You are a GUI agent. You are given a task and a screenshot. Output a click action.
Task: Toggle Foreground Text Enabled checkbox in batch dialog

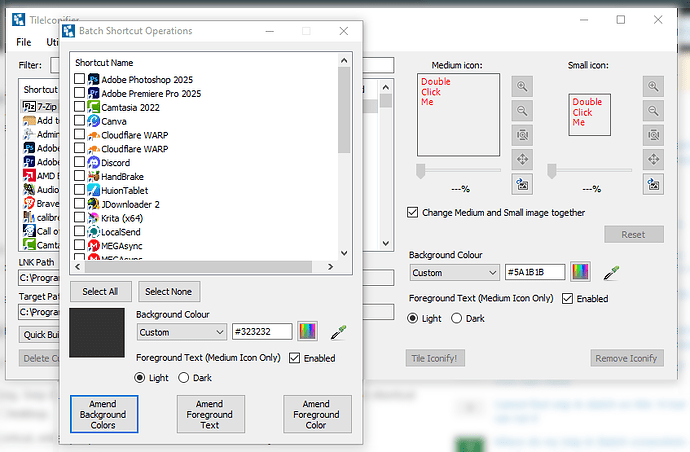click(x=294, y=358)
